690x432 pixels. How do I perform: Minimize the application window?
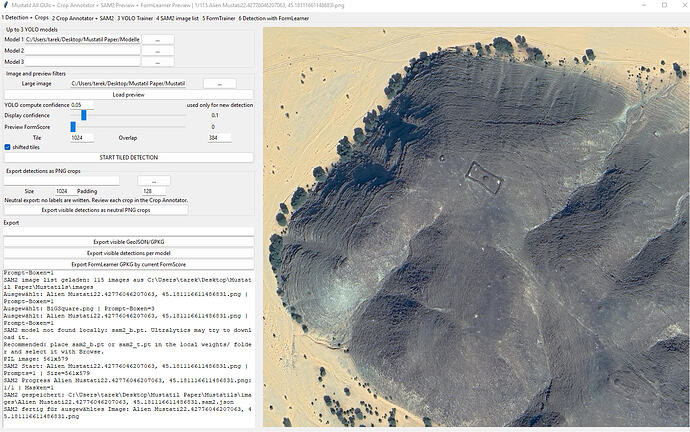(642, 5)
